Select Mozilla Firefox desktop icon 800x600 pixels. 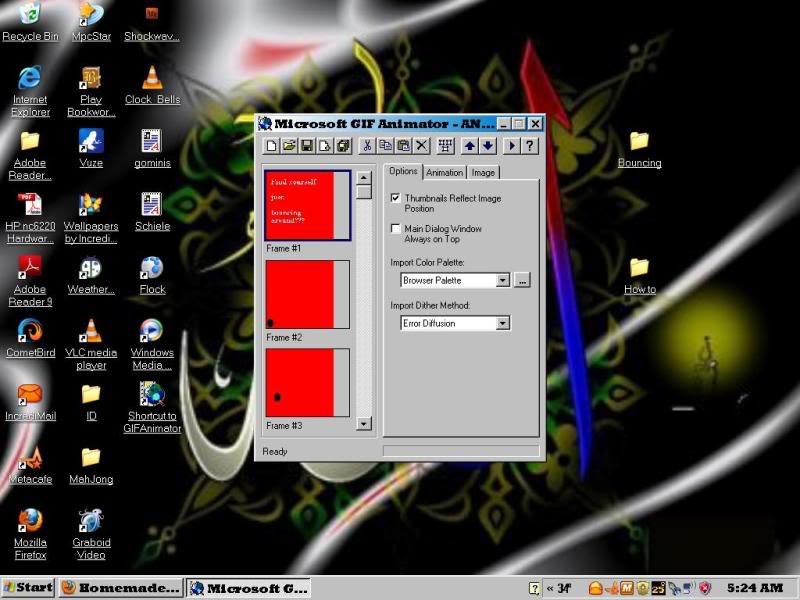click(x=30, y=534)
